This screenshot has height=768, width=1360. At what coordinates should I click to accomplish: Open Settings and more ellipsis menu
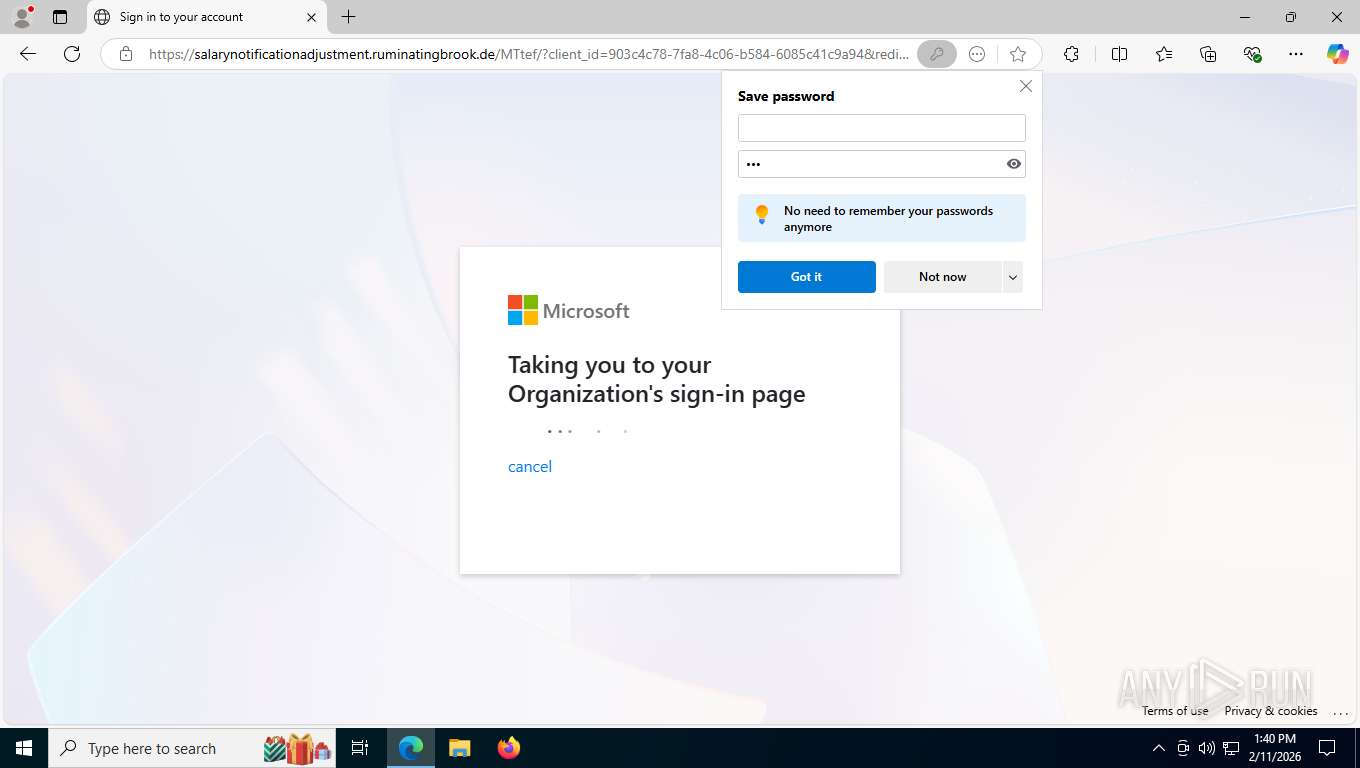click(x=1296, y=54)
